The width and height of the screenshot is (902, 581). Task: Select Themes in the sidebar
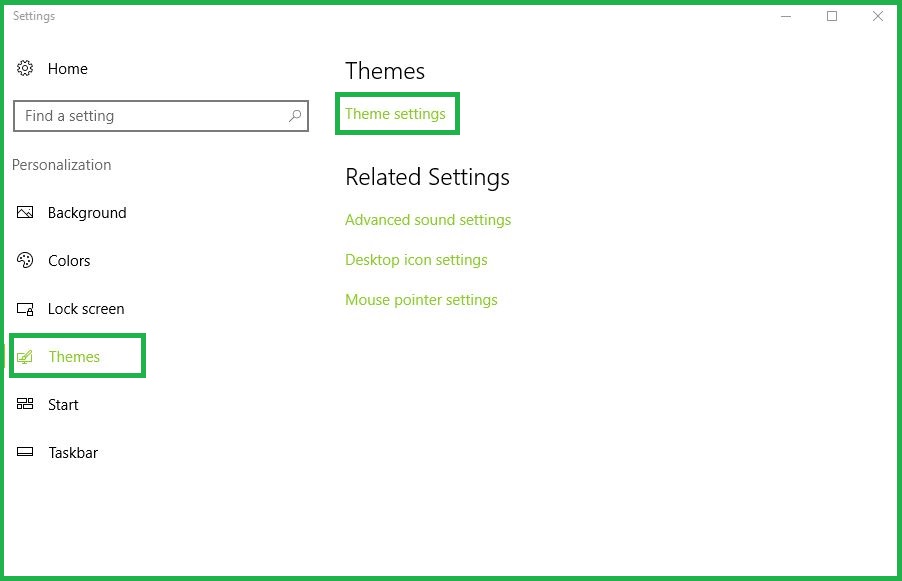point(74,357)
